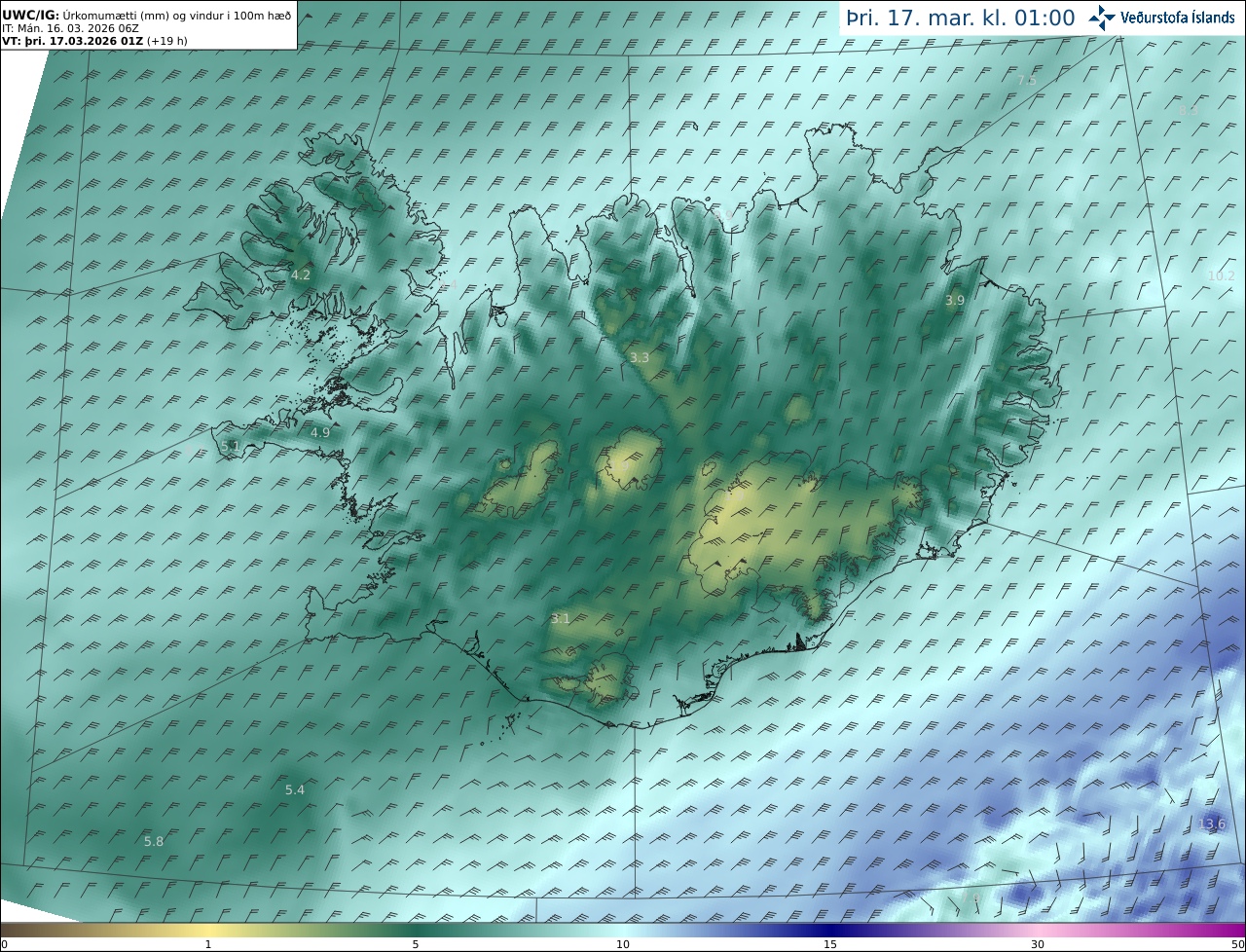The width and height of the screenshot is (1246, 952).
Task: Click the 'UWC/IG' map title line
Action: tap(146, 15)
